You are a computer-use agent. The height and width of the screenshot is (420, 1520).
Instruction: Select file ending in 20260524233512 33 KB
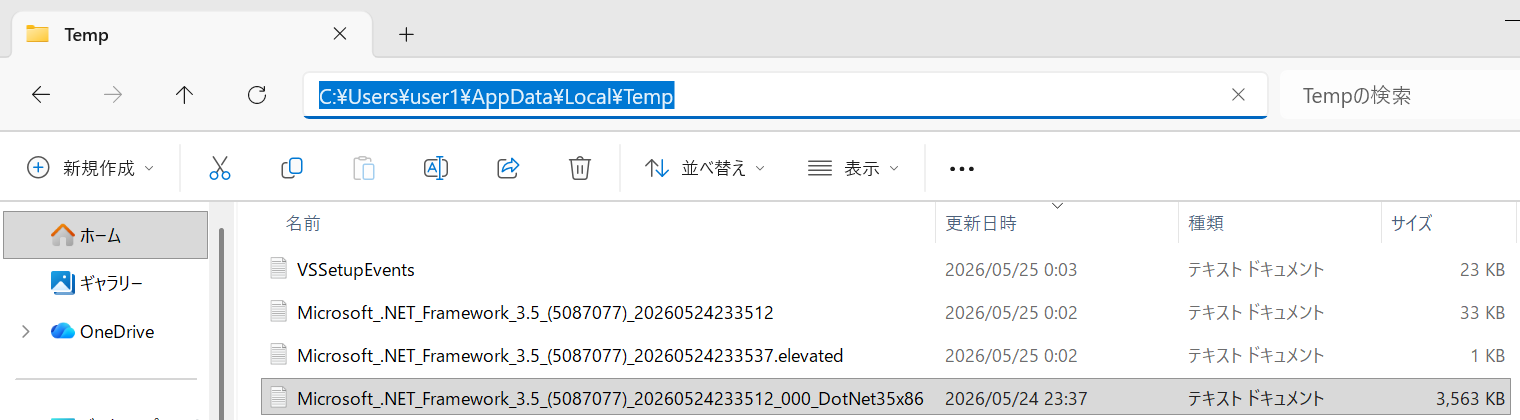coord(883,312)
